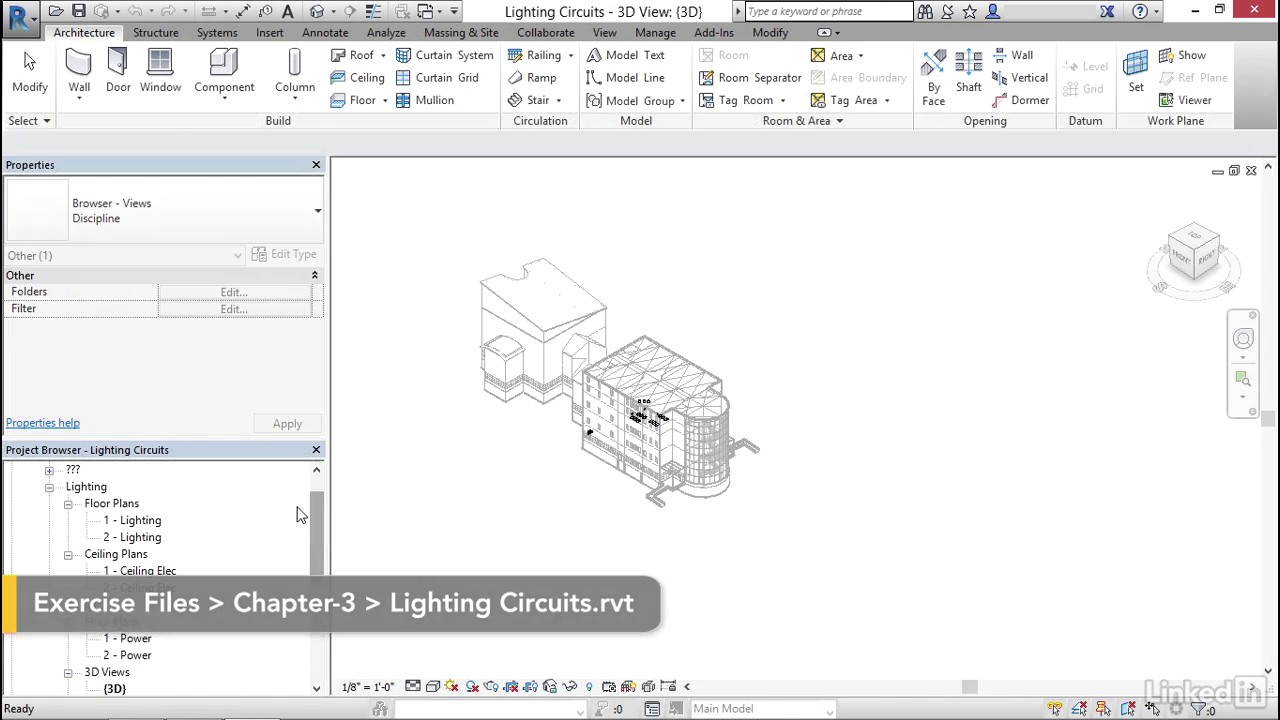Select the Column tool
1280x720 pixels.
coord(295,74)
